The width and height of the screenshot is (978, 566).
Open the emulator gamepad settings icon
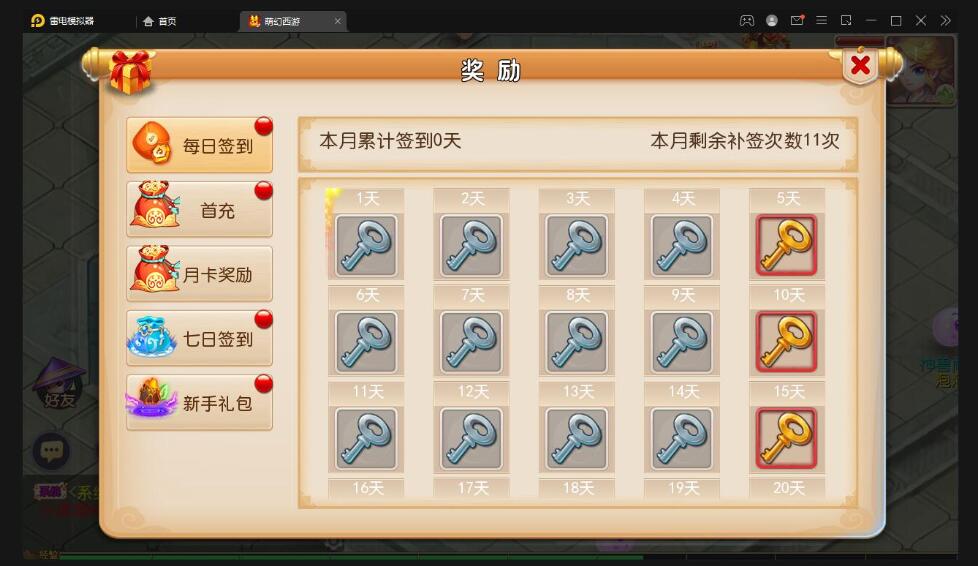(747, 21)
